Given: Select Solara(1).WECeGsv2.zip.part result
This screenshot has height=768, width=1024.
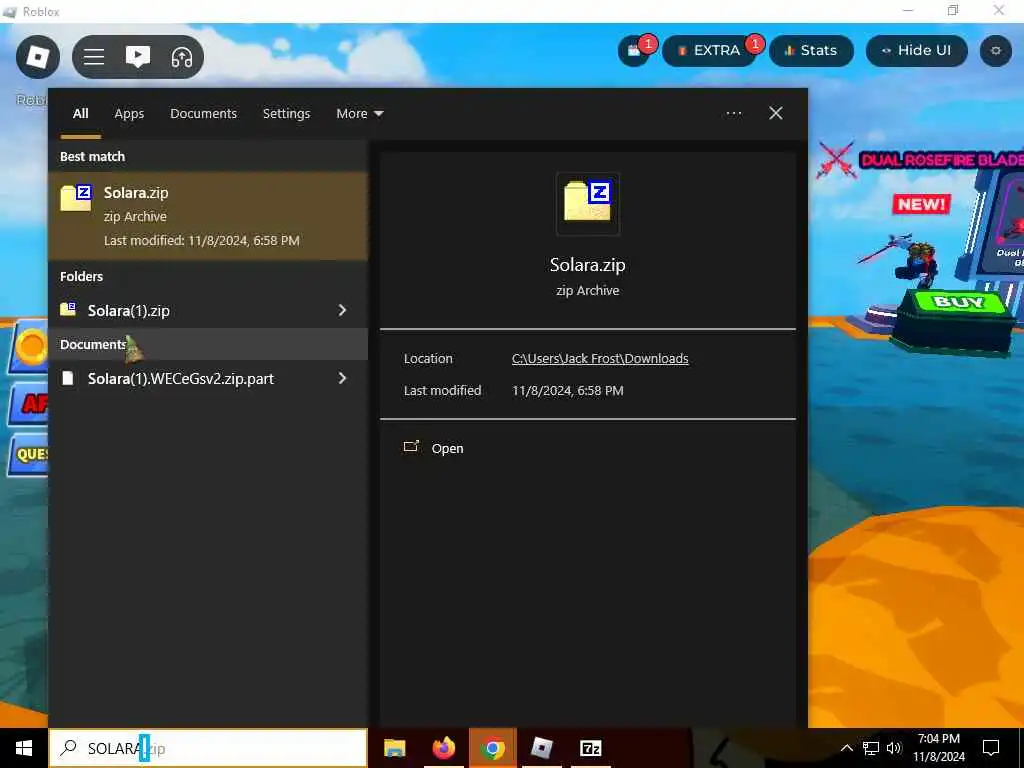Looking at the screenshot, I should point(183,378).
